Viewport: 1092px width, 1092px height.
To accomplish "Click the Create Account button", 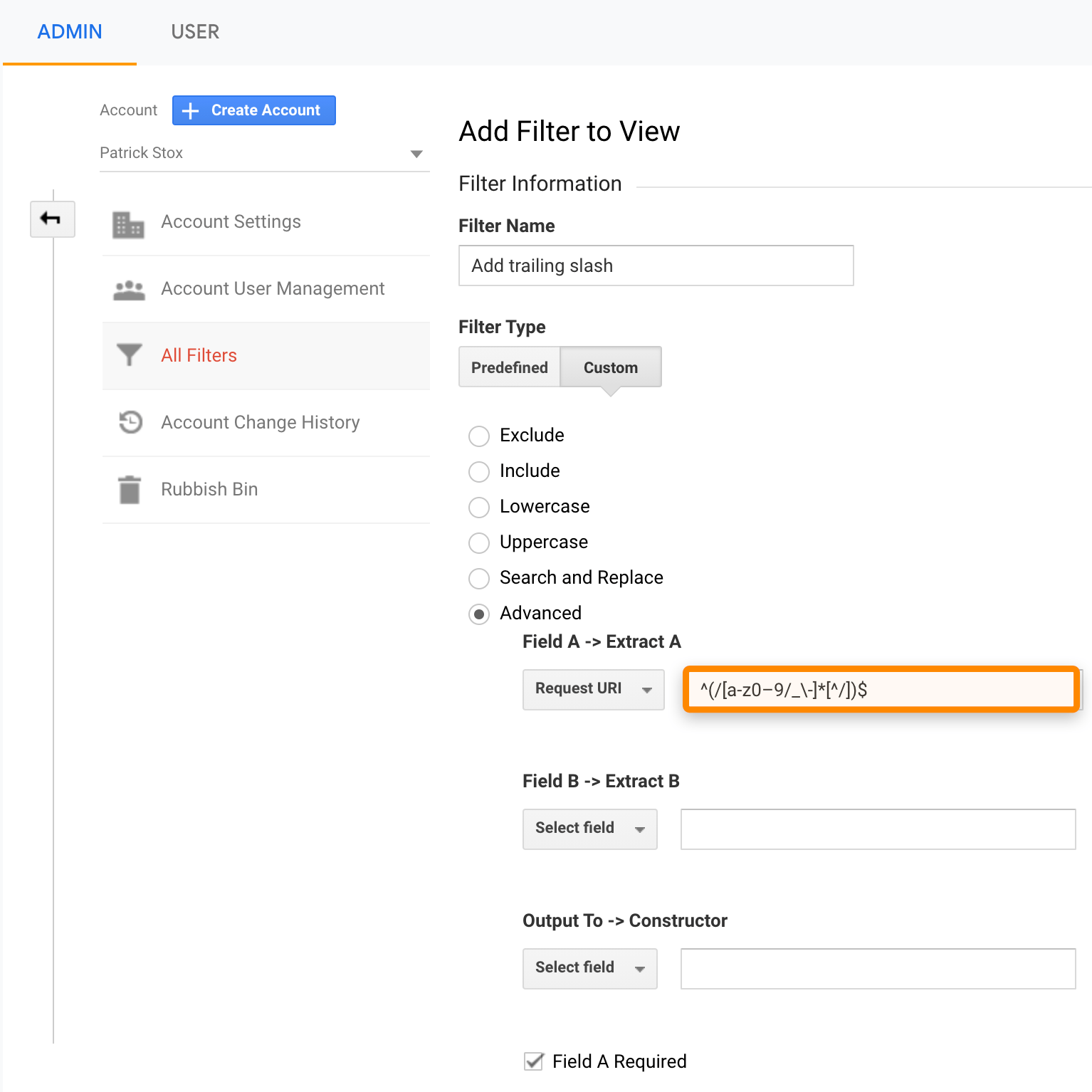I will (x=253, y=110).
